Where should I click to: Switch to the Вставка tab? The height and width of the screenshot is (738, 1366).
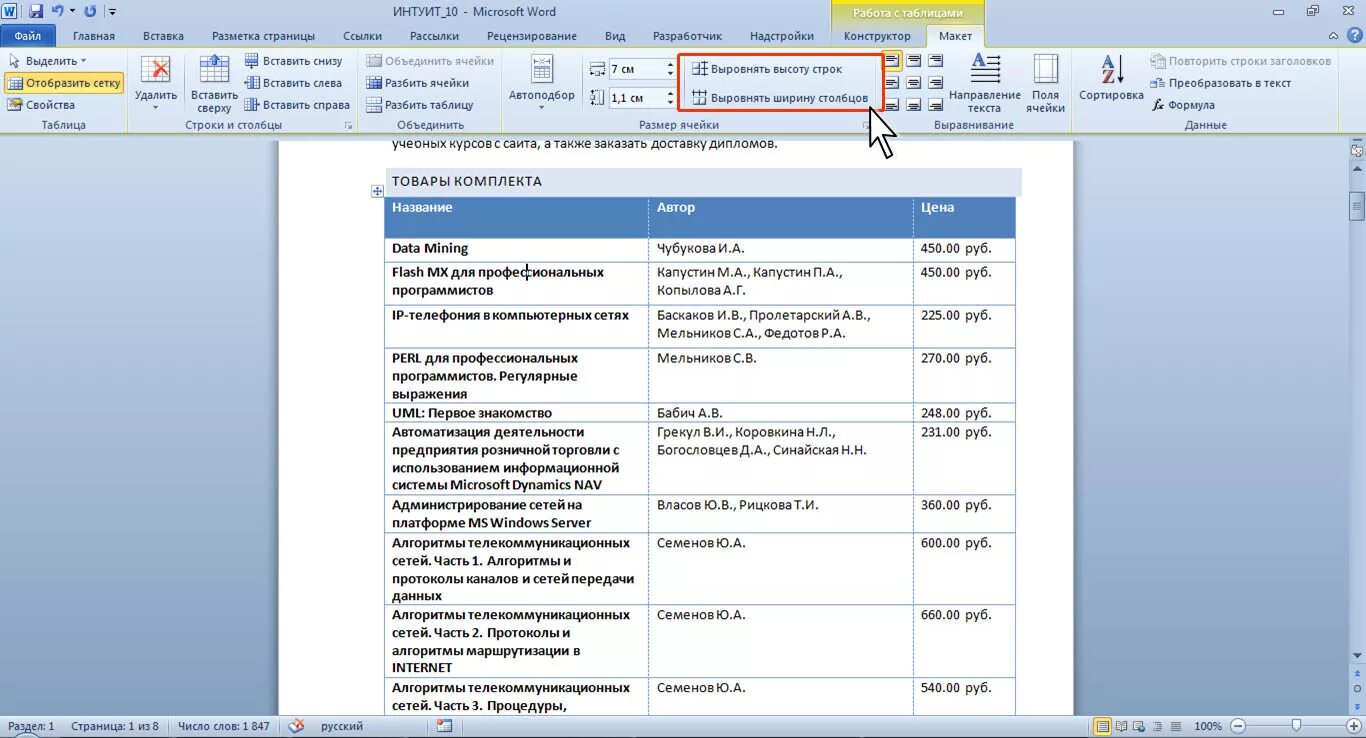click(163, 36)
